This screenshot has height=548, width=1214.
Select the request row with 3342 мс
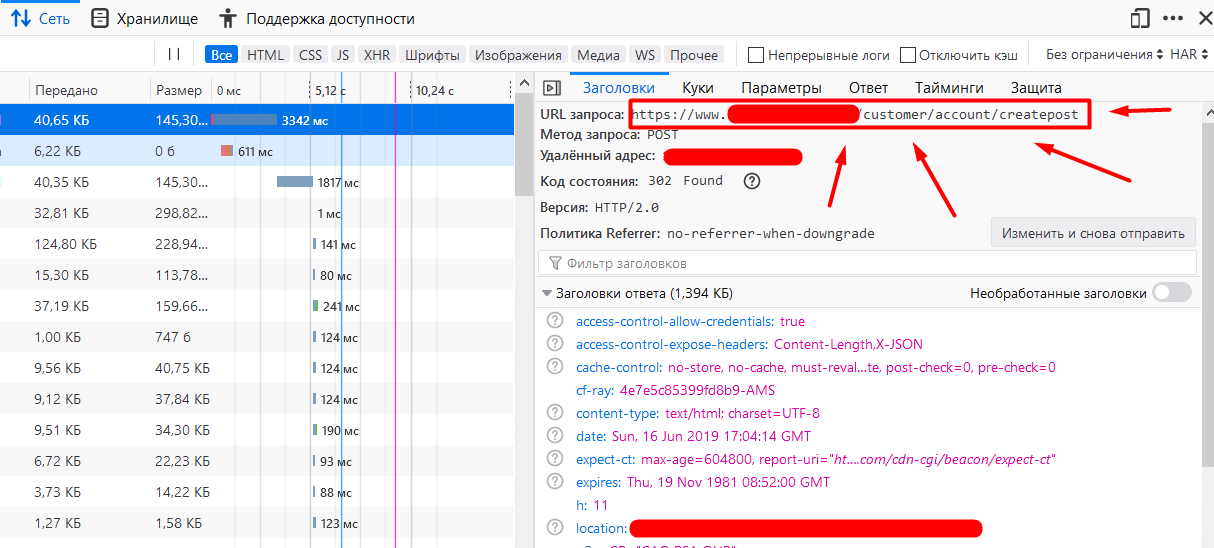[x=257, y=120]
